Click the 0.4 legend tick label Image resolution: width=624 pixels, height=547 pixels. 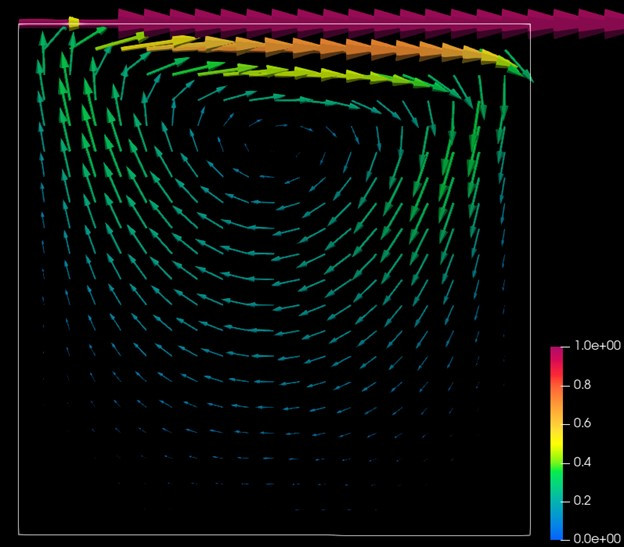coord(582,462)
